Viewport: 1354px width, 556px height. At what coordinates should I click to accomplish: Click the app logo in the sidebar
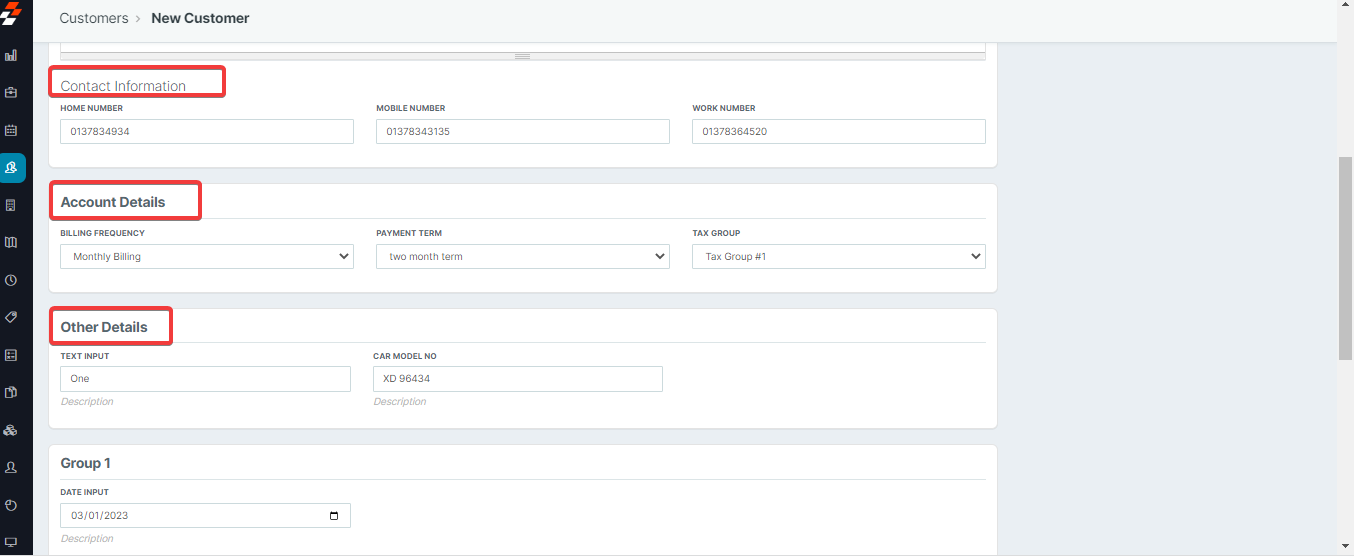tap(11, 17)
